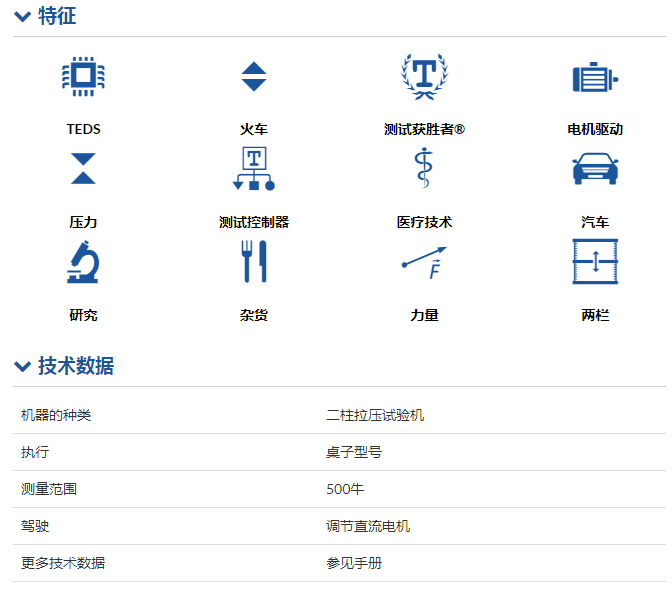Click the 医疗技术 medical staff icon
Image resolution: width=672 pixels, height=616 pixels.
pos(424,168)
